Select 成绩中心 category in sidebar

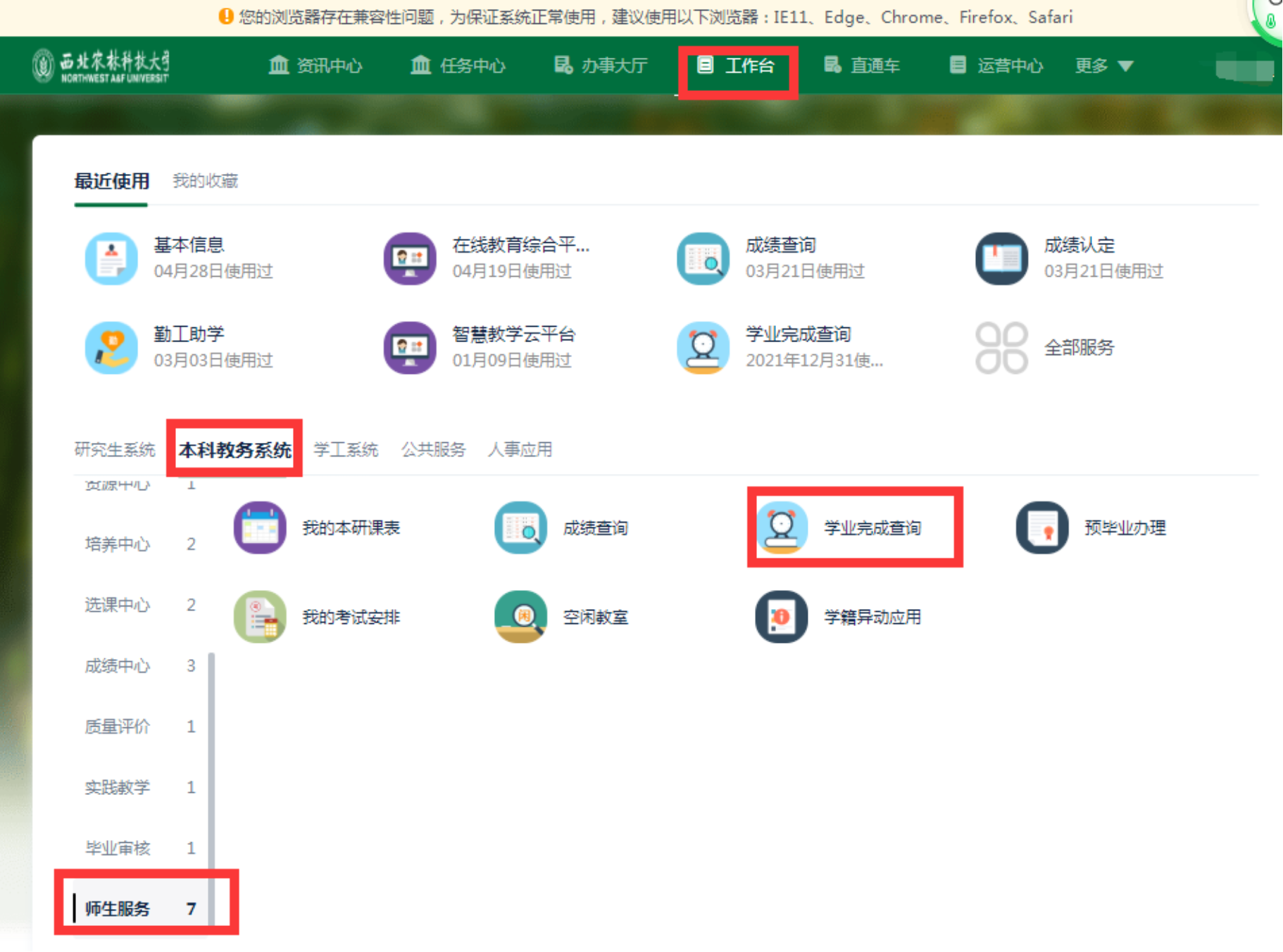(x=118, y=665)
